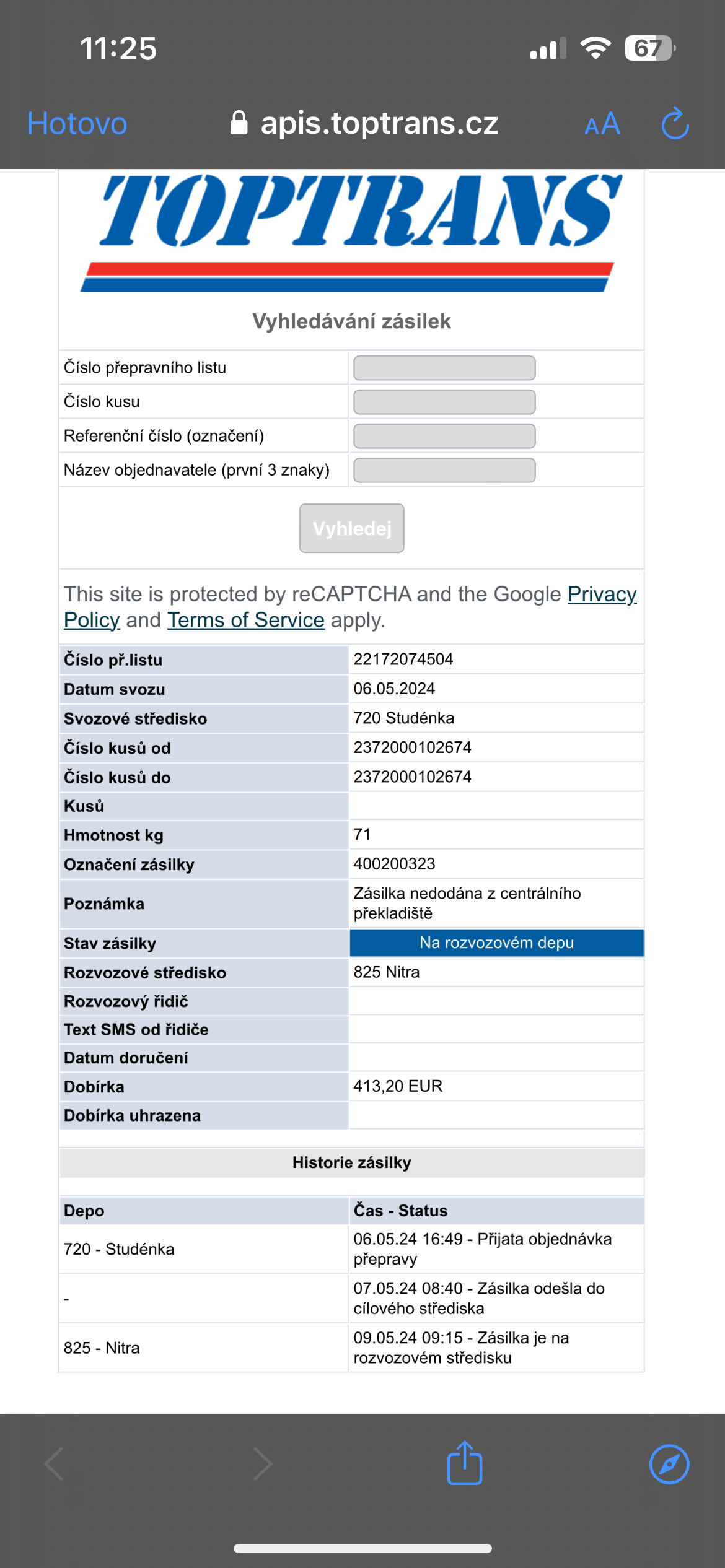Tap the share icon in bottom bar
The height and width of the screenshot is (1568, 725).
(x=465, y=1463)
